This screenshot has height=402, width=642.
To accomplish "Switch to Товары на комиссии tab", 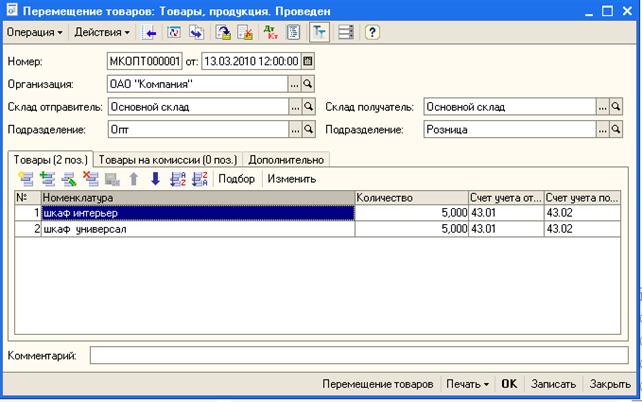I will pos(168,159).
